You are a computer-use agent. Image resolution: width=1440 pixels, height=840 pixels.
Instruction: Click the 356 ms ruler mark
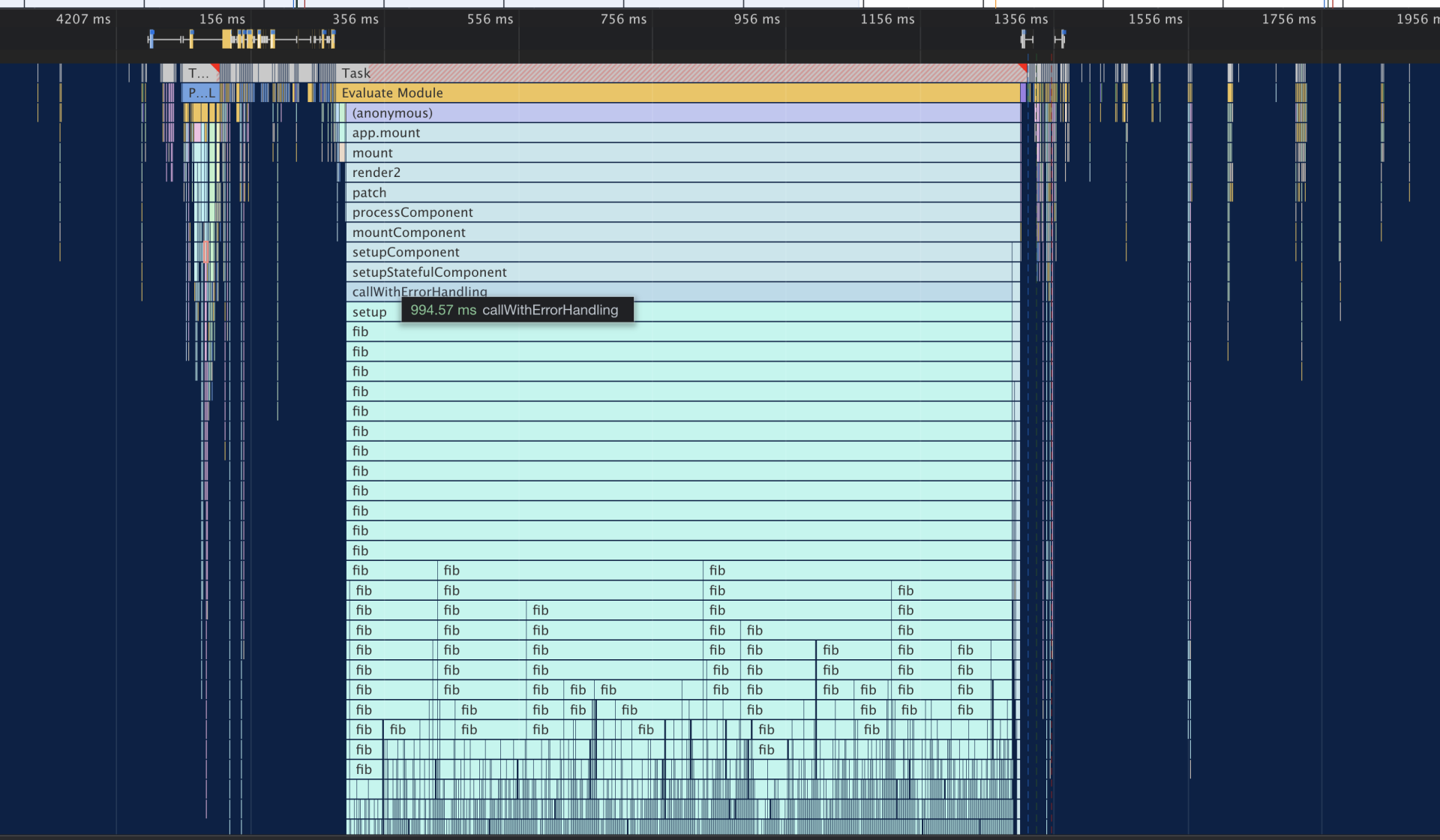pos(355,19)
